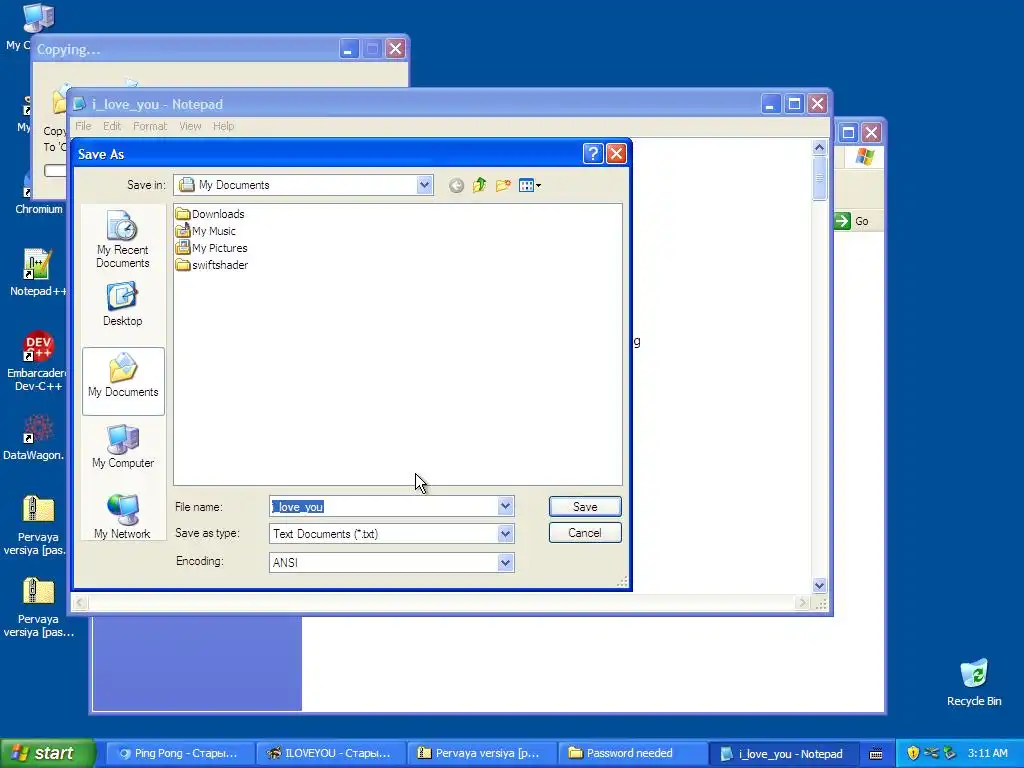The width and height of the screenshot is (1024, 768).
Task: Open the Notepad++ desktop shortcut
Action: (37, 273)
